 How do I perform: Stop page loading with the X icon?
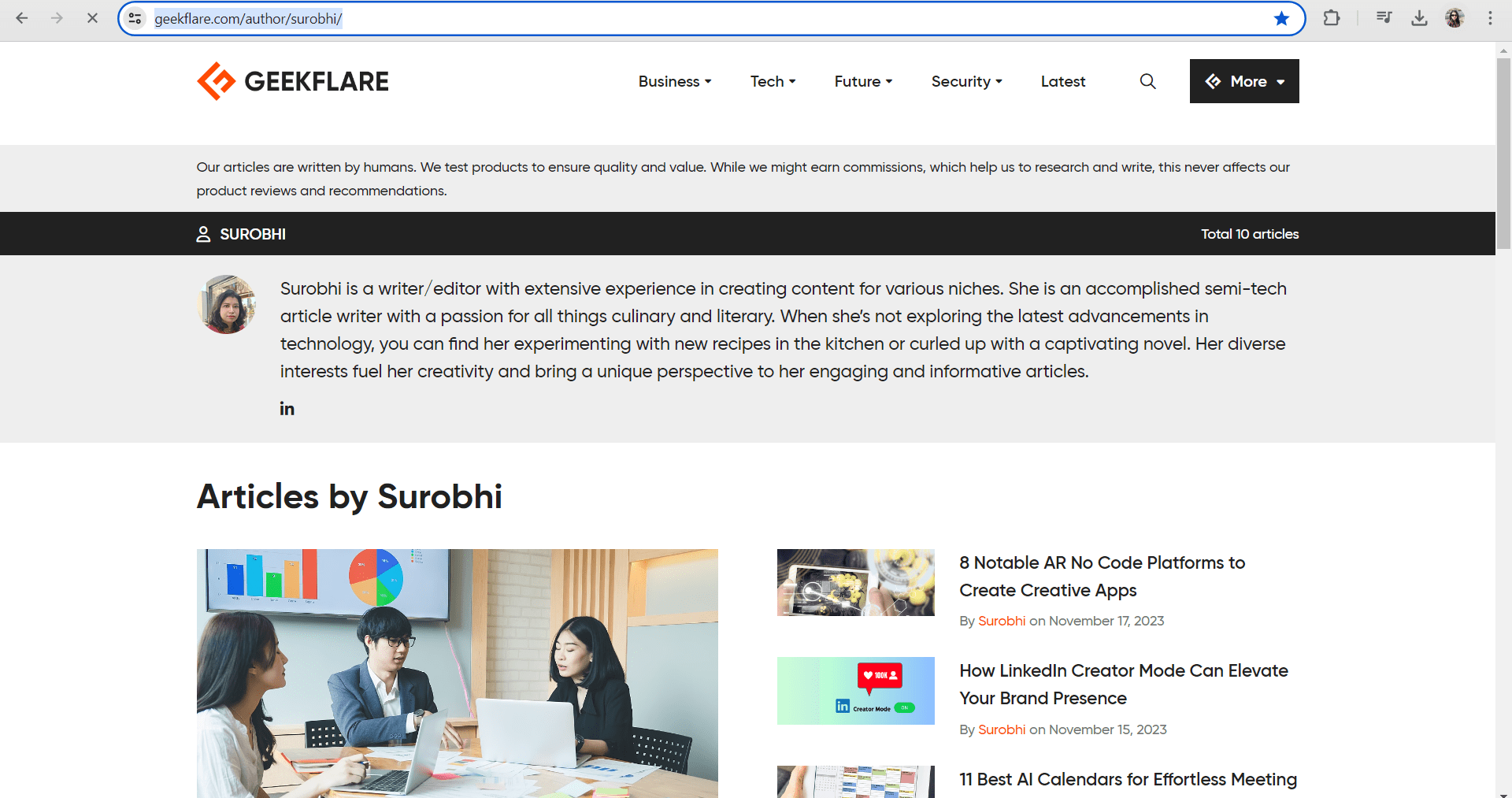coord(92,18)
